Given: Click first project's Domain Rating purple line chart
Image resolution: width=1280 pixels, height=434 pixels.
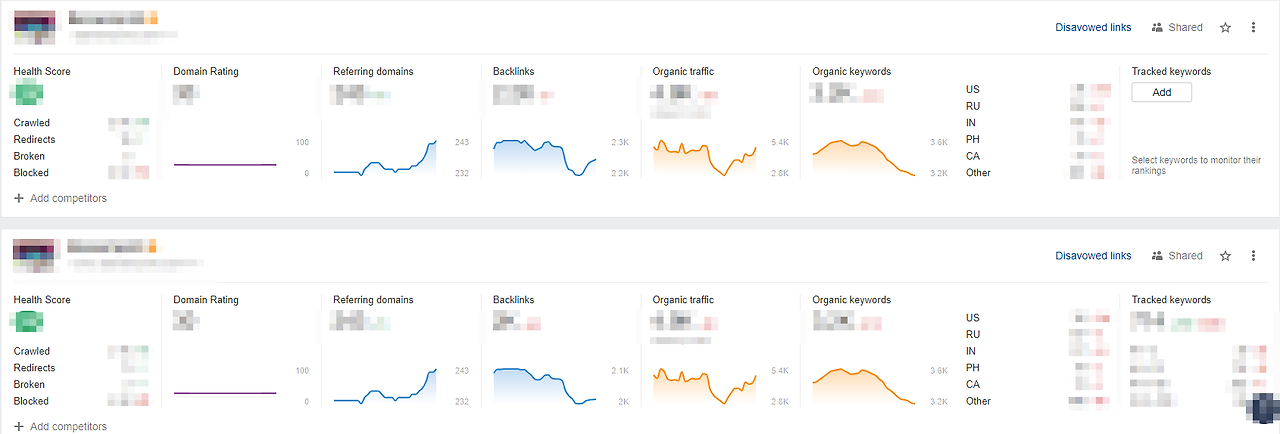Looking at the screenshot, I should coord(225,164).
